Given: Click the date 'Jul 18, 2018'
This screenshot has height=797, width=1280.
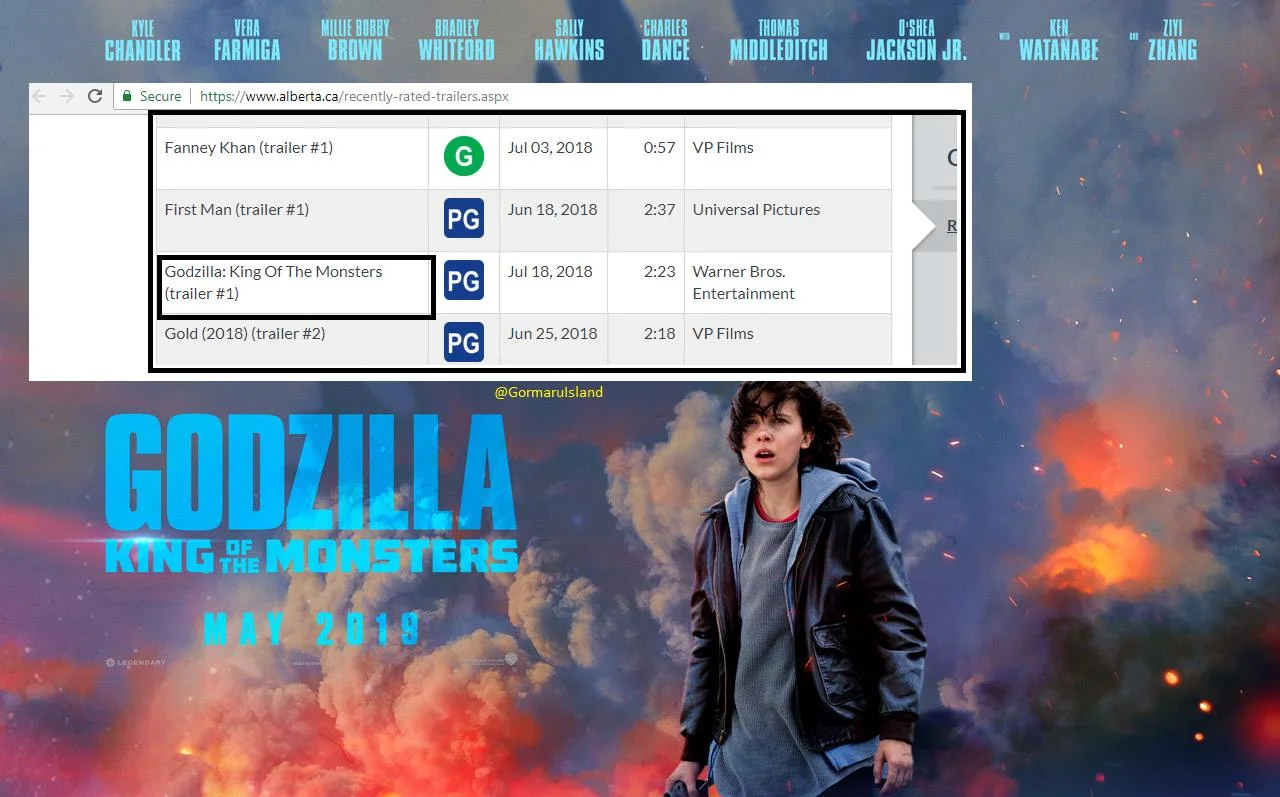Looking at the screenshot, I should pyautogui.click(x=550, y=272).
